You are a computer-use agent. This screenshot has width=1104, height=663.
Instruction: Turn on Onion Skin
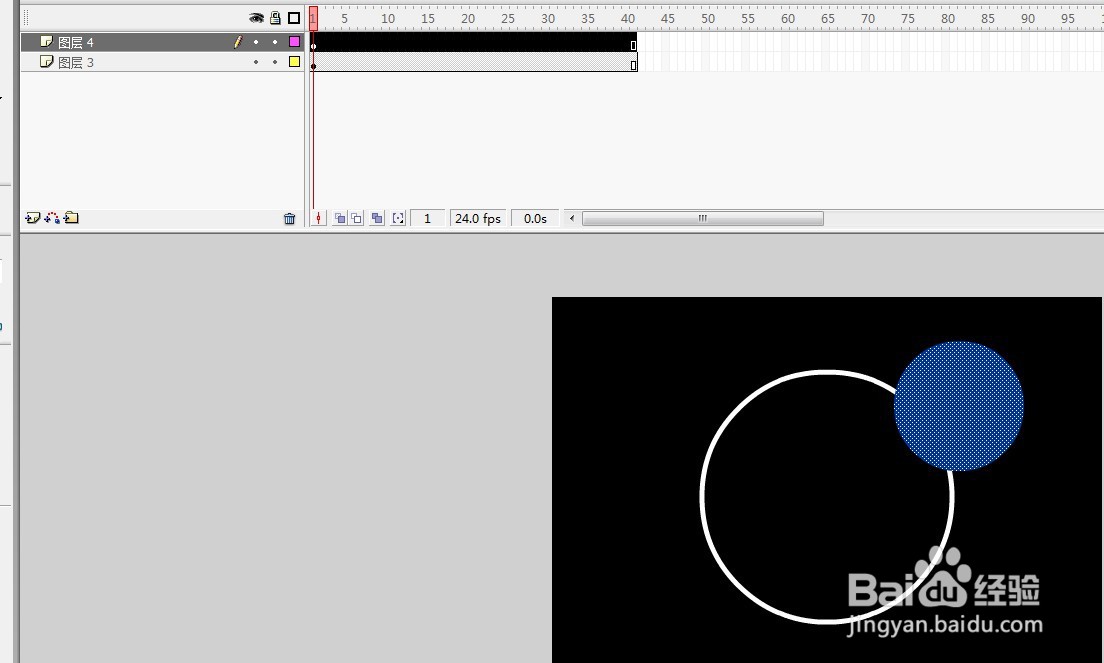[340, 219]
